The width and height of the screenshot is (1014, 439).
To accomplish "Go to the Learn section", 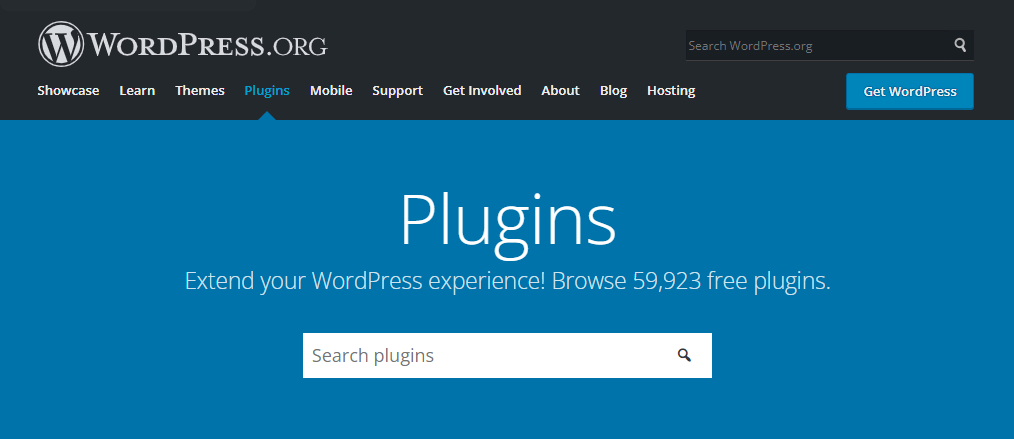I will click(137, 90).
